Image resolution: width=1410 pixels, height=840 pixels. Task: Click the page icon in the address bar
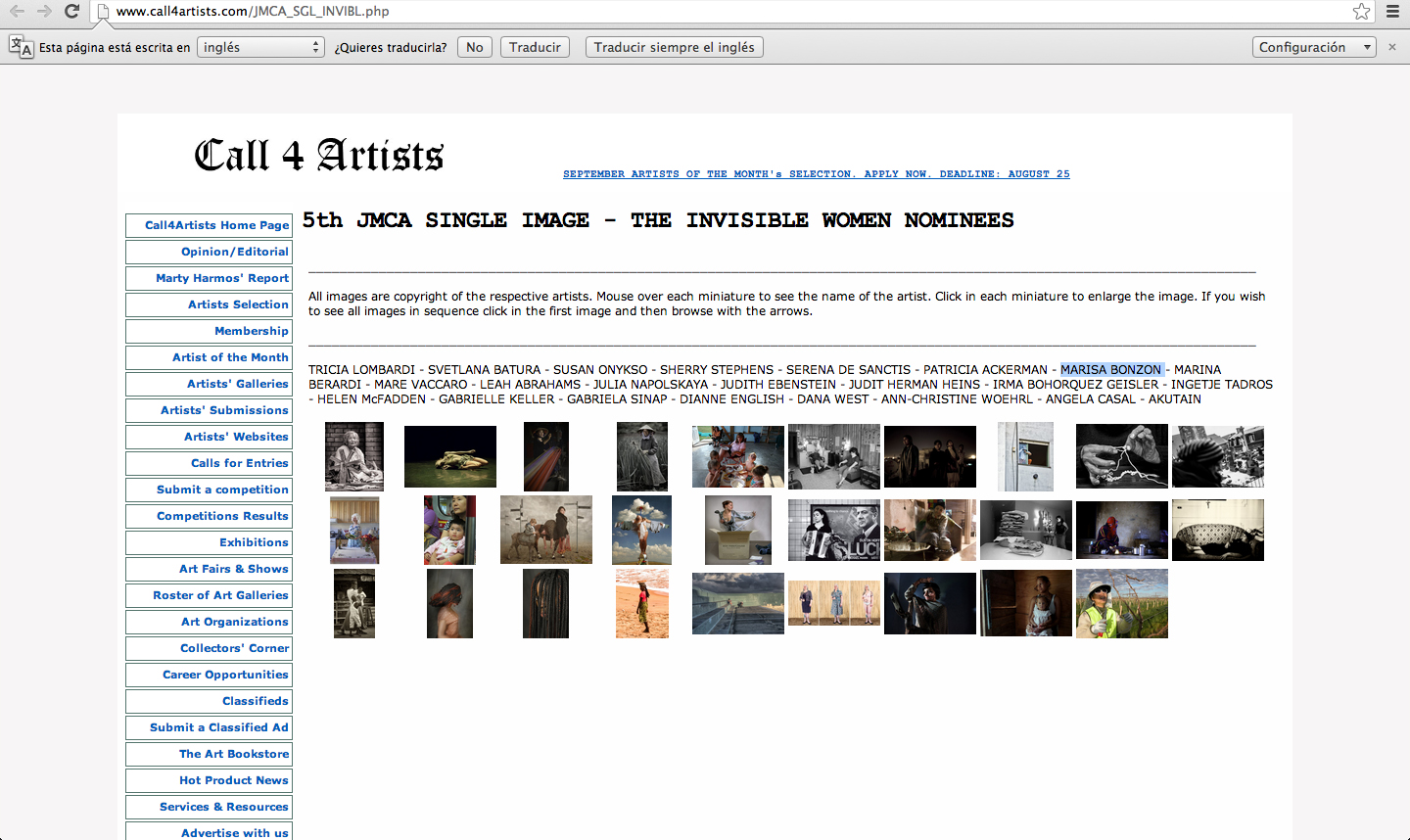(103, 12)
